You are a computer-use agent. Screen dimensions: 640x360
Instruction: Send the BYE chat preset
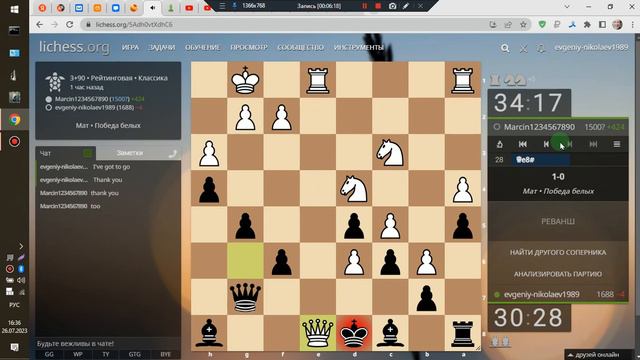point(166,354)
